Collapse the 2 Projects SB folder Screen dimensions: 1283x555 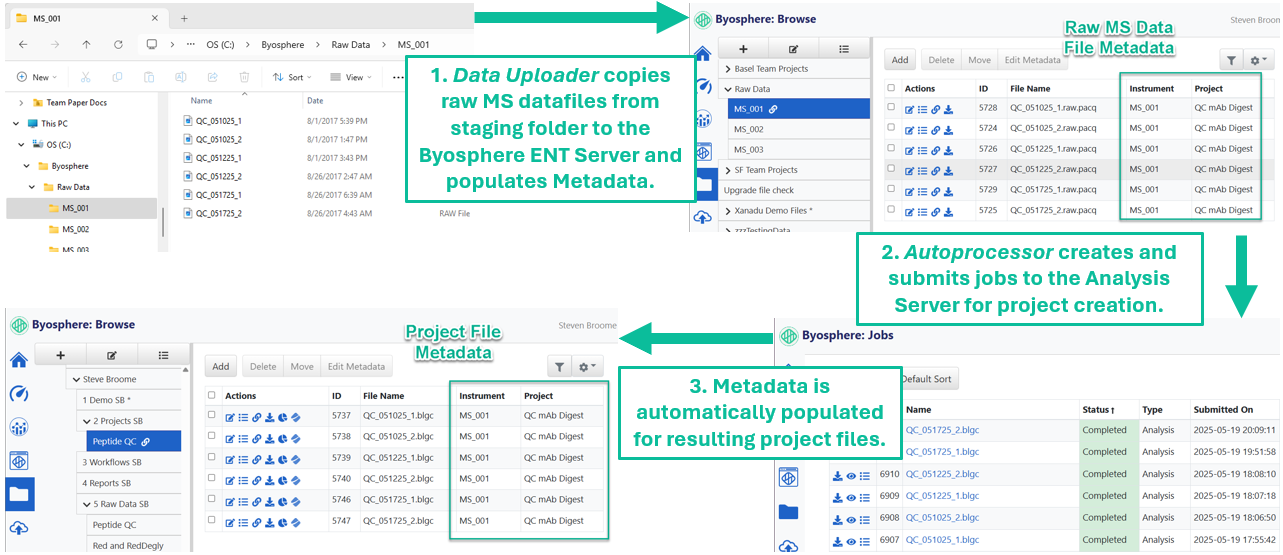coord(86,421)
